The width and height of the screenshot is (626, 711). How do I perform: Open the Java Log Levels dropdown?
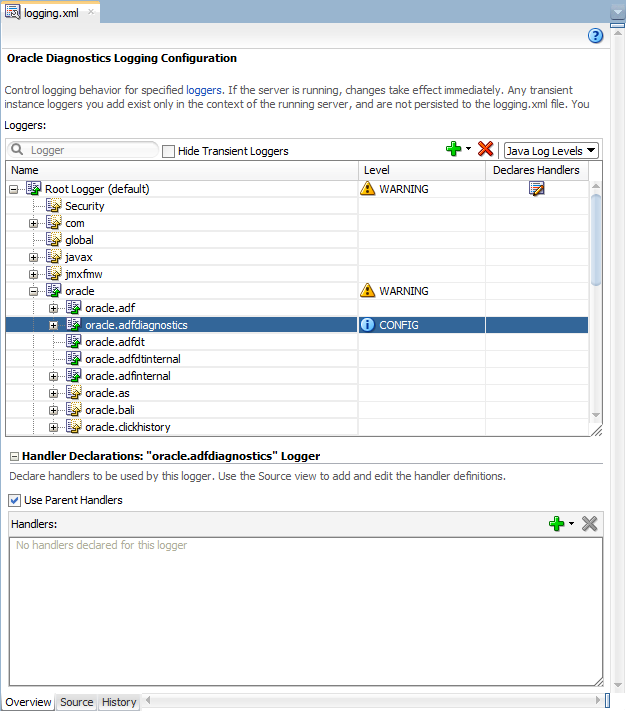click(x=551, y=151)
